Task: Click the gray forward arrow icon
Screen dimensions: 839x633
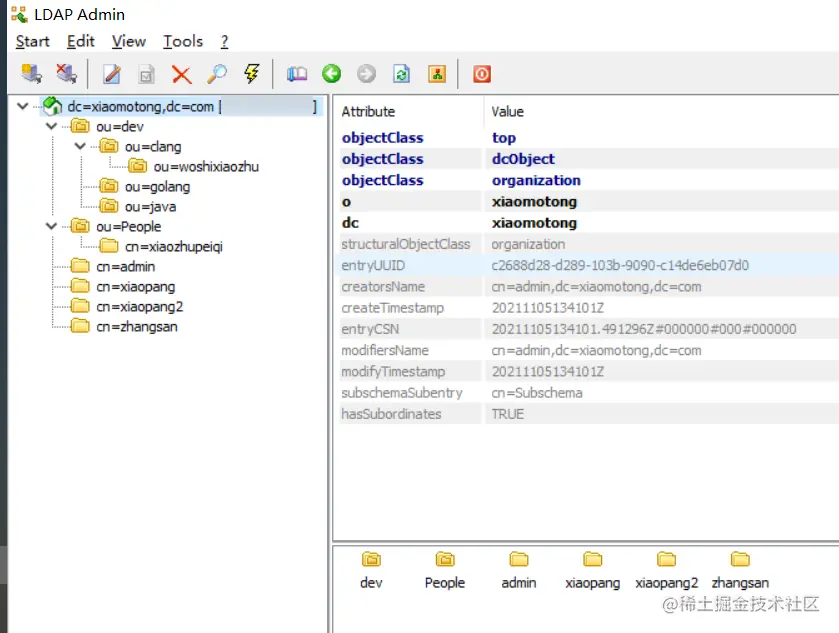Action: click(367, 73)
